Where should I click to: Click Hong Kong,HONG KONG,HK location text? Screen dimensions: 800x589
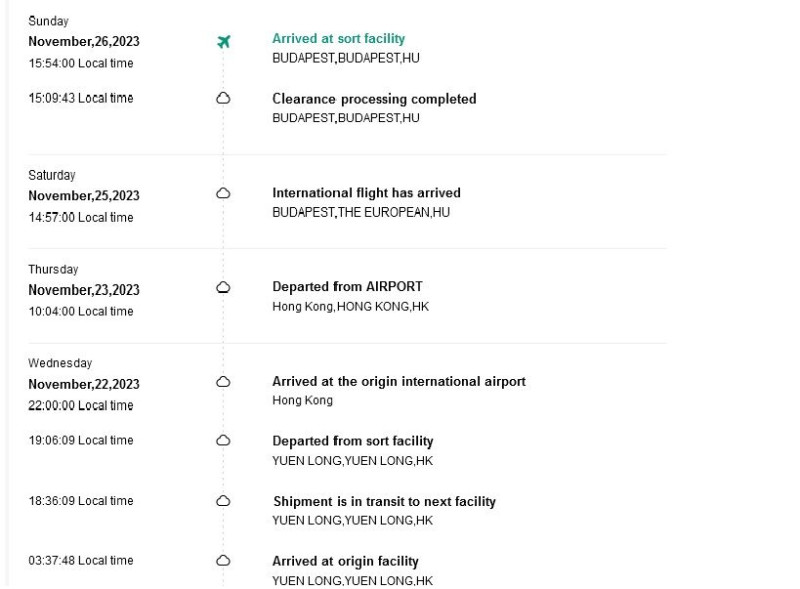pyautogui.click(x=351, y=306)
